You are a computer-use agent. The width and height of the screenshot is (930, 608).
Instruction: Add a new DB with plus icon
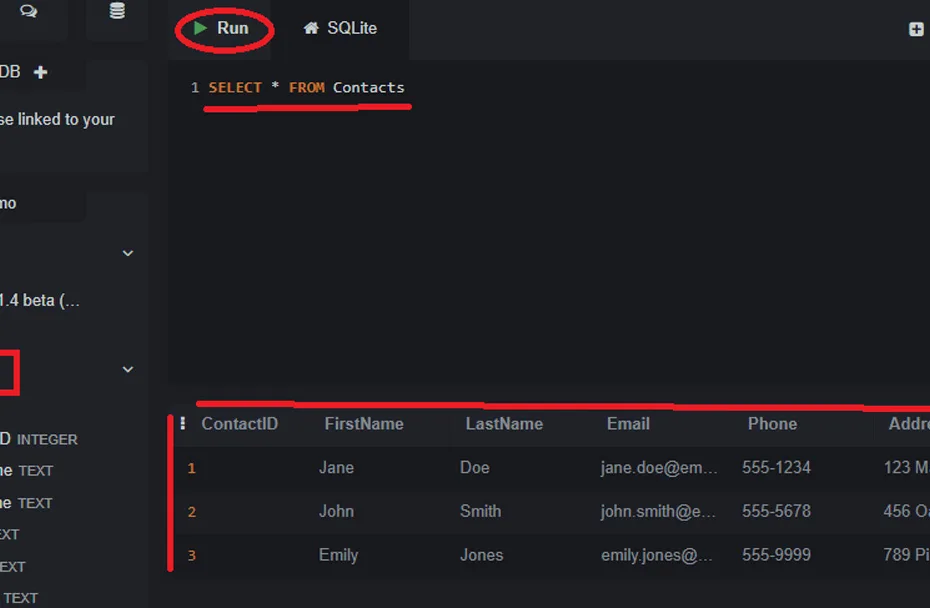(41, 72)
